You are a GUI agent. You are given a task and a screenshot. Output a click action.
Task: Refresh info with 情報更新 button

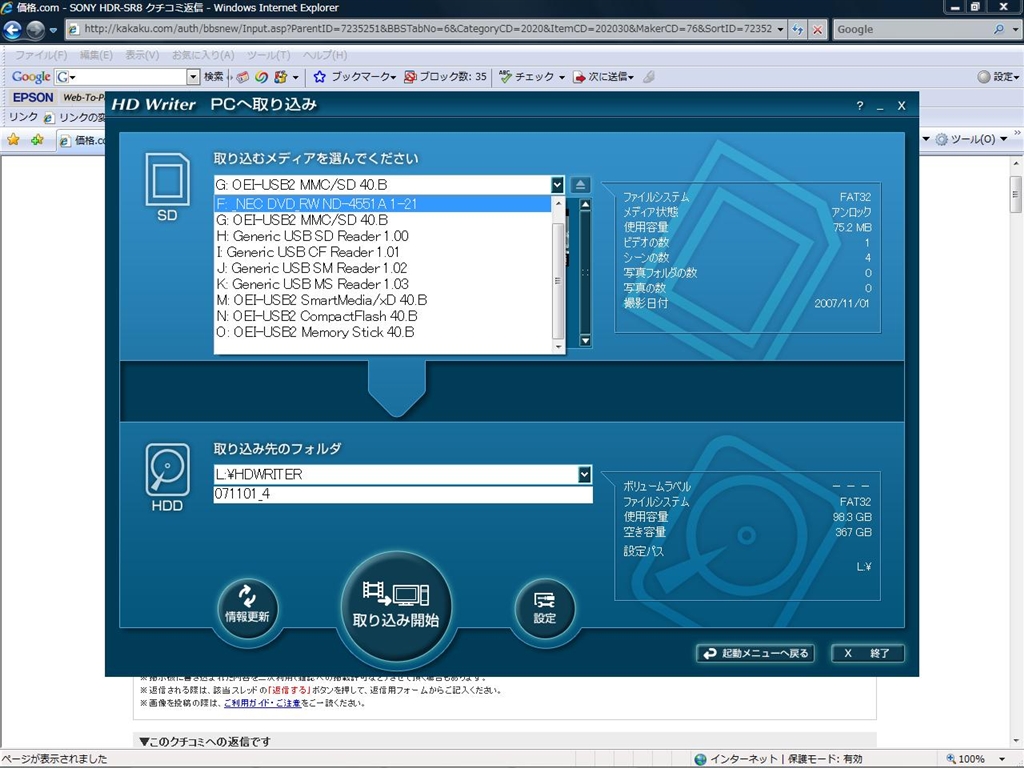247,609
